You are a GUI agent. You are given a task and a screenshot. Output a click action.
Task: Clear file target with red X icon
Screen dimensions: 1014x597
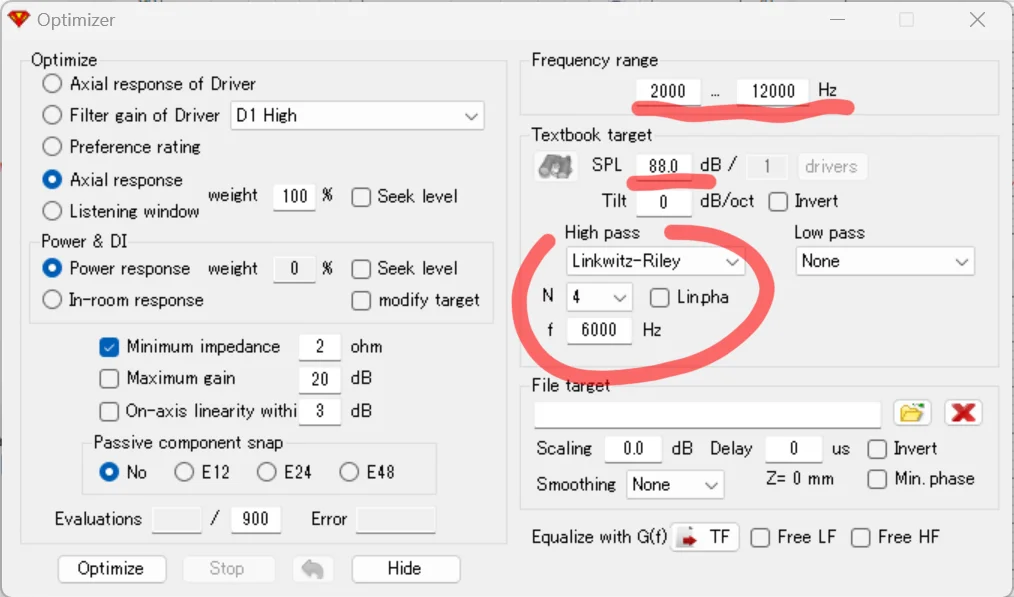(x=963, y=413)
